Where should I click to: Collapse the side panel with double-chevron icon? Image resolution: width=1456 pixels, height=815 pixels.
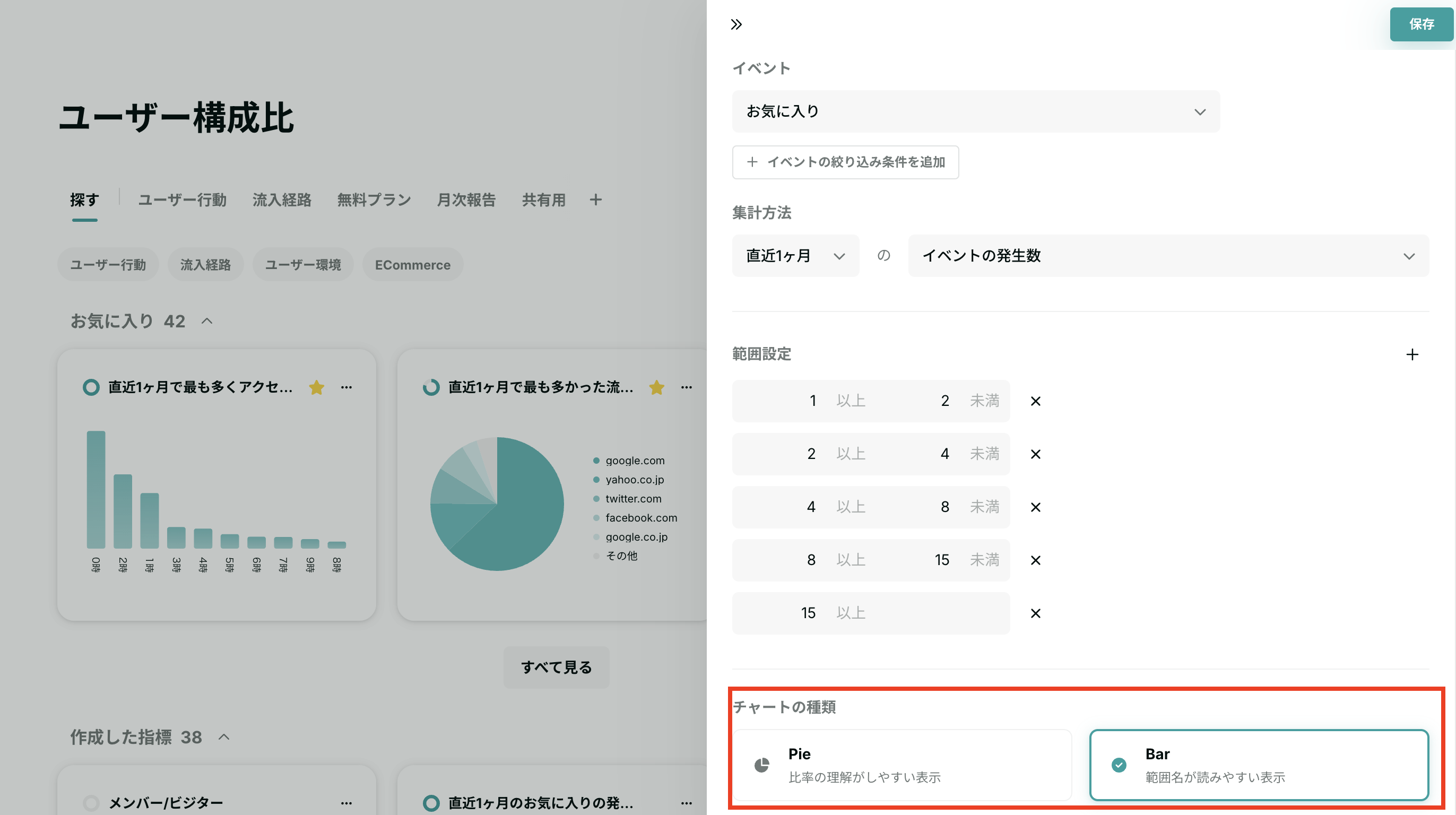736,24
